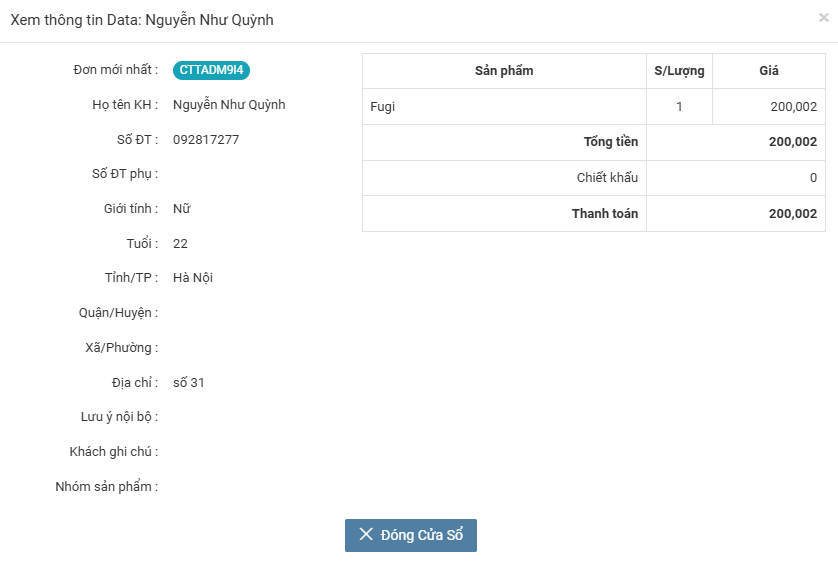
Task: Select the gender value Nữ
Action: (182, 209)
